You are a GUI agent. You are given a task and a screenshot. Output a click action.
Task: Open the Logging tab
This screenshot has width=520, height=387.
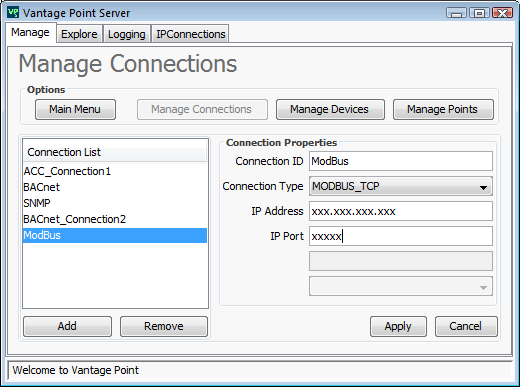point(127,34)
